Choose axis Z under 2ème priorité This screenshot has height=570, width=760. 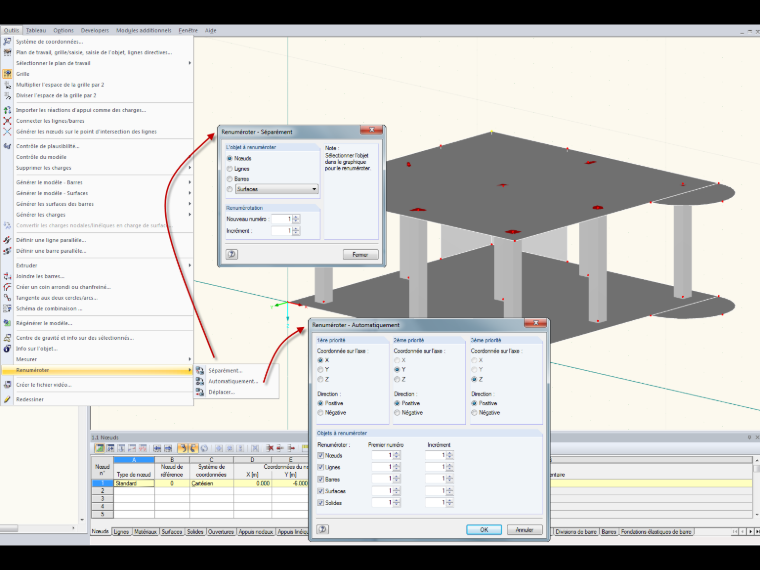[x=397, y=379]
